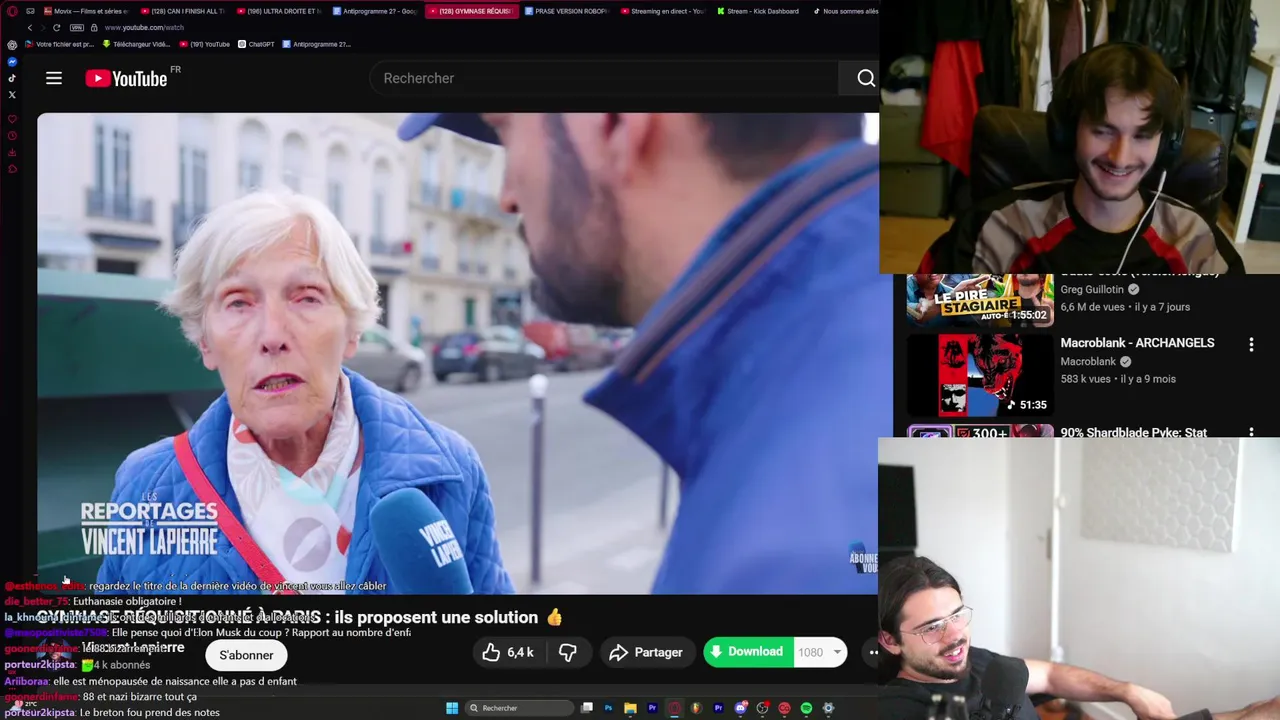Open the 90% Shardblade Pyke video title
This screenshot has height=720, width=1280.
click(x=1133, y=433)
